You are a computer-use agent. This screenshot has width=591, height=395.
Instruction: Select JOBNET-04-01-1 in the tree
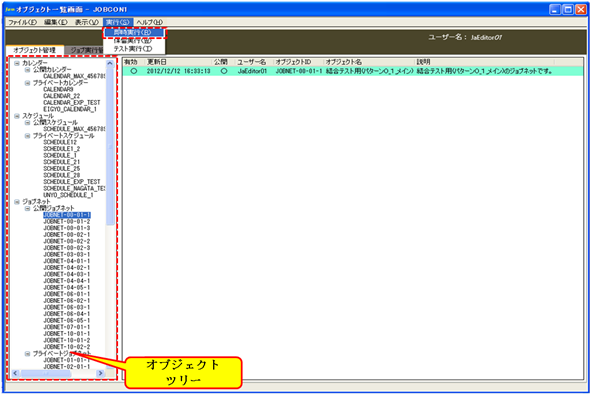(67, 261)
